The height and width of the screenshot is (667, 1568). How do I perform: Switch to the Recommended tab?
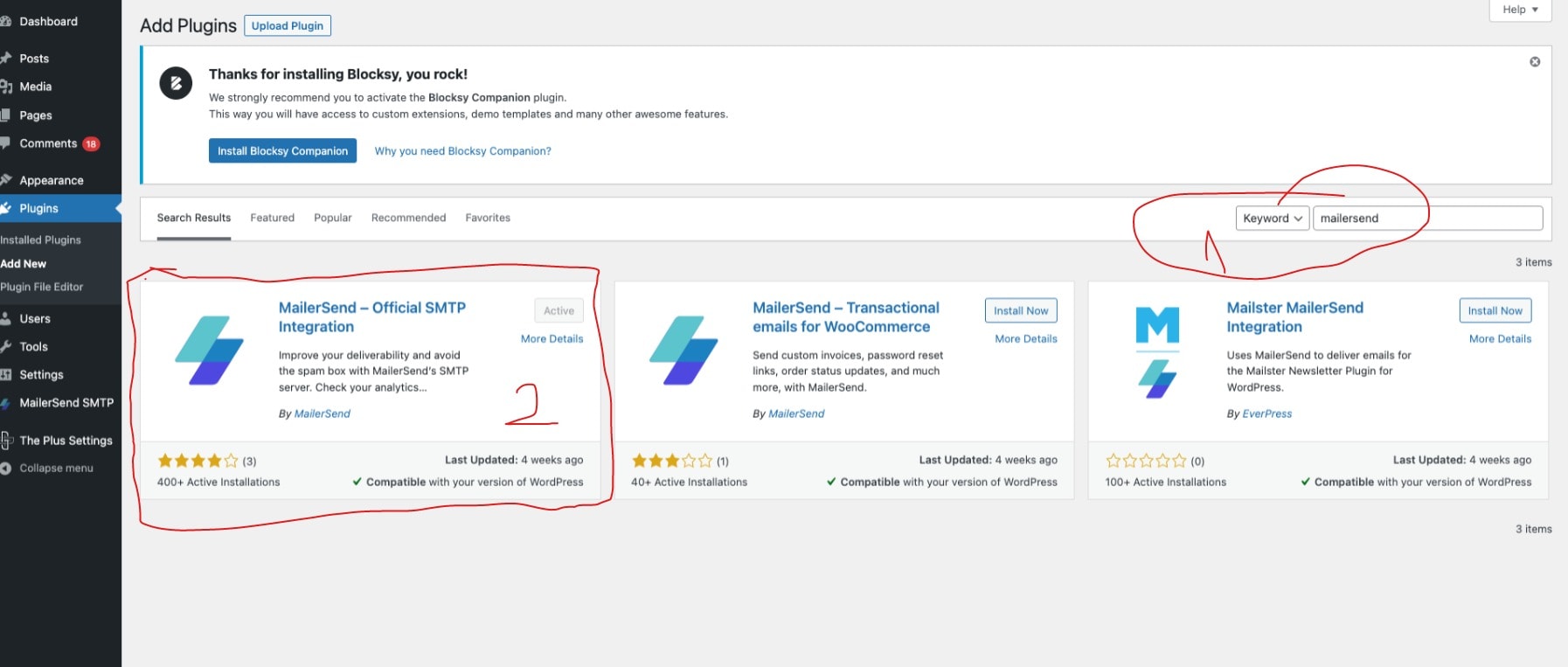coord(408,218)
